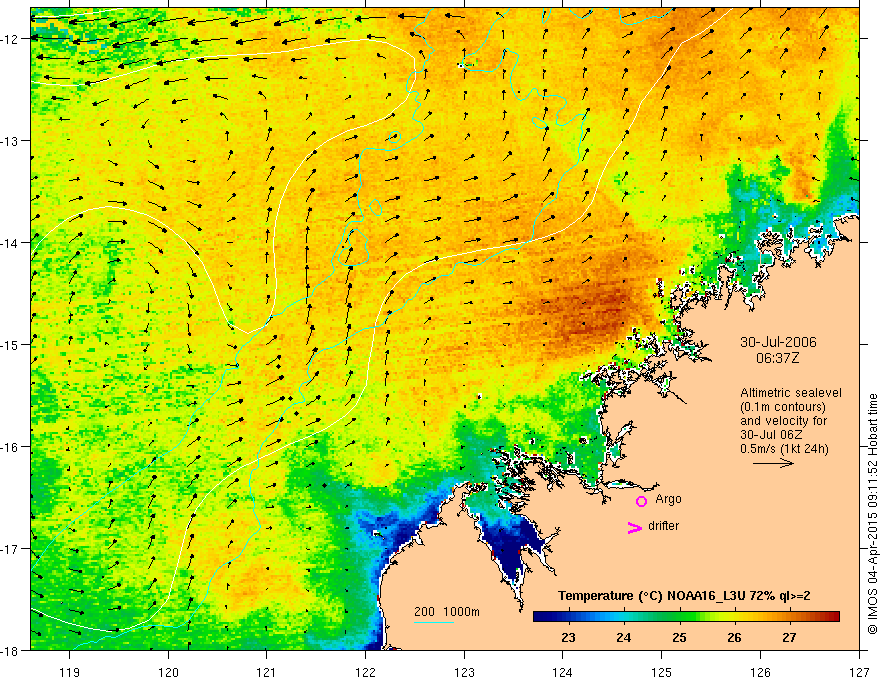Click the longitude axis label 127
The image size is (880, 680).
859,672
